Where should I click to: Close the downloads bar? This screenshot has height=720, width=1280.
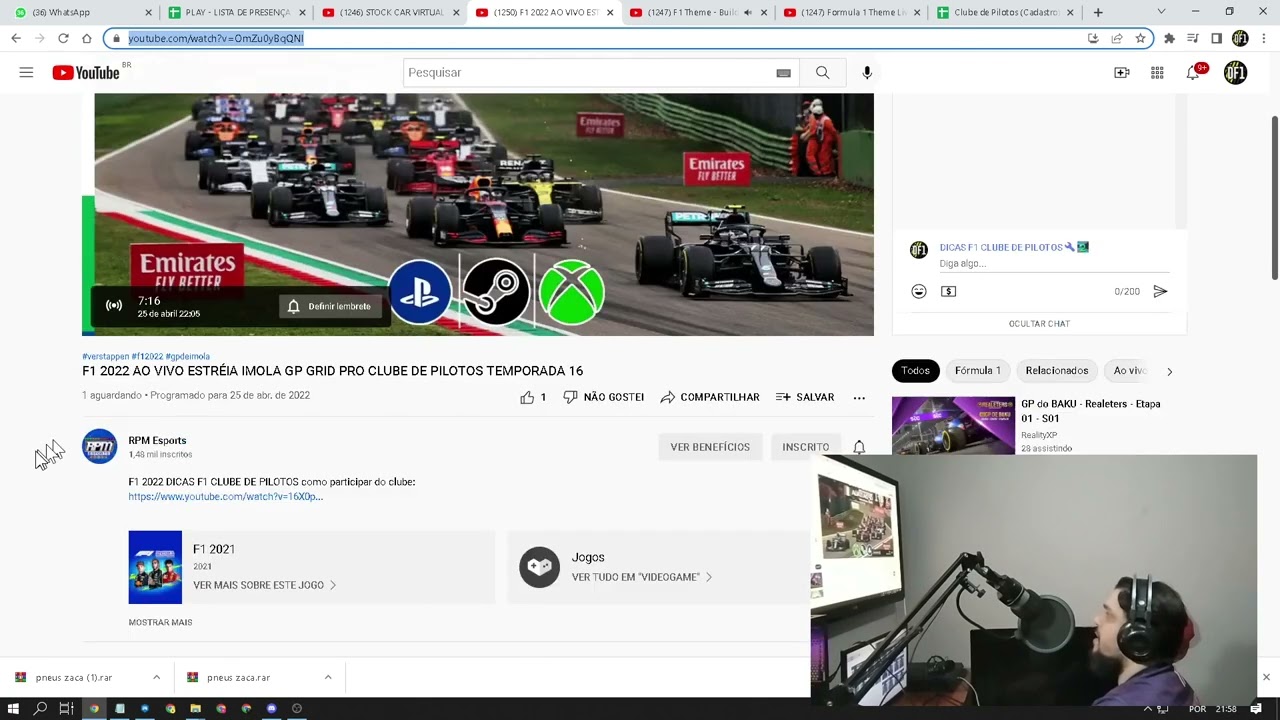[1266, 677]
